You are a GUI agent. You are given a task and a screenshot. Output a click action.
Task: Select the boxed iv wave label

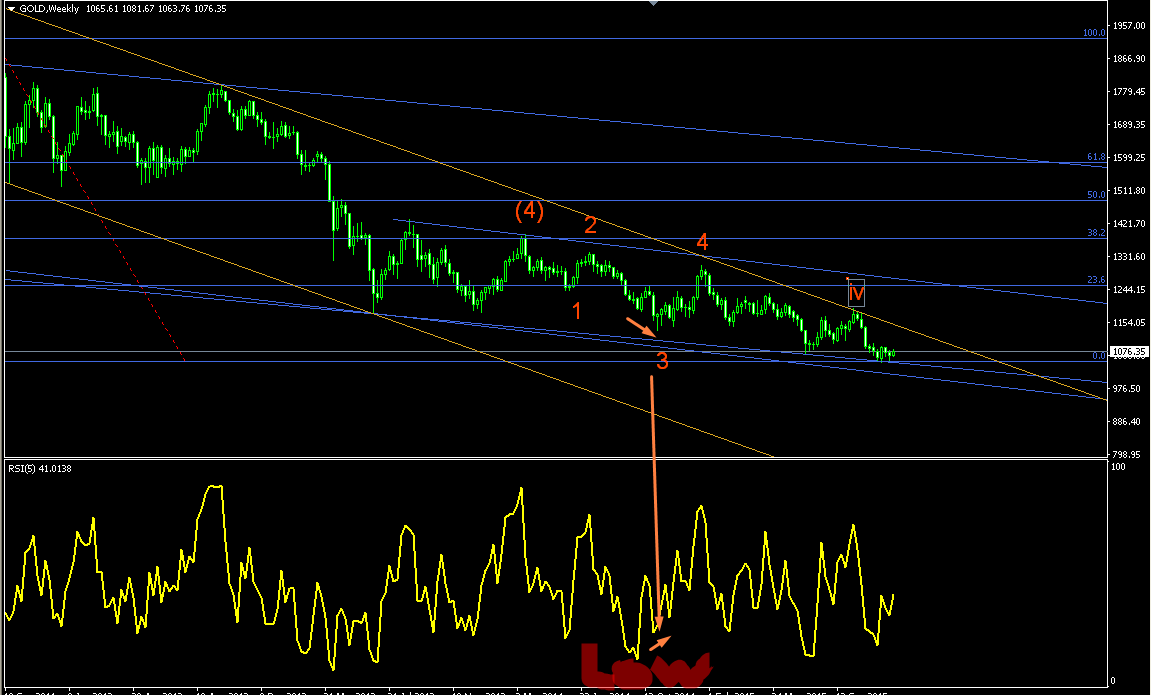tap(856, 294)
